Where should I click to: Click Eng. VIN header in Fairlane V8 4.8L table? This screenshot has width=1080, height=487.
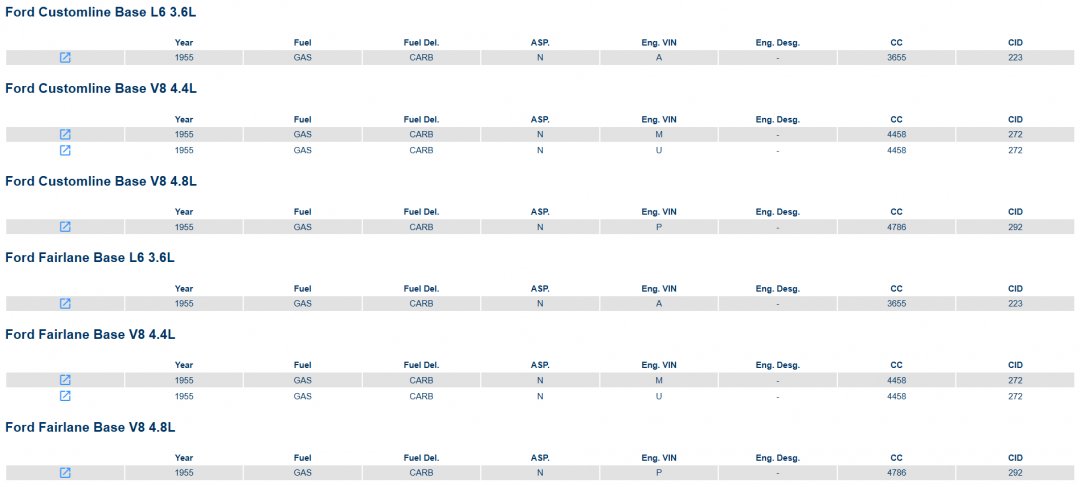pyautogui.click(x=659, y=457)
